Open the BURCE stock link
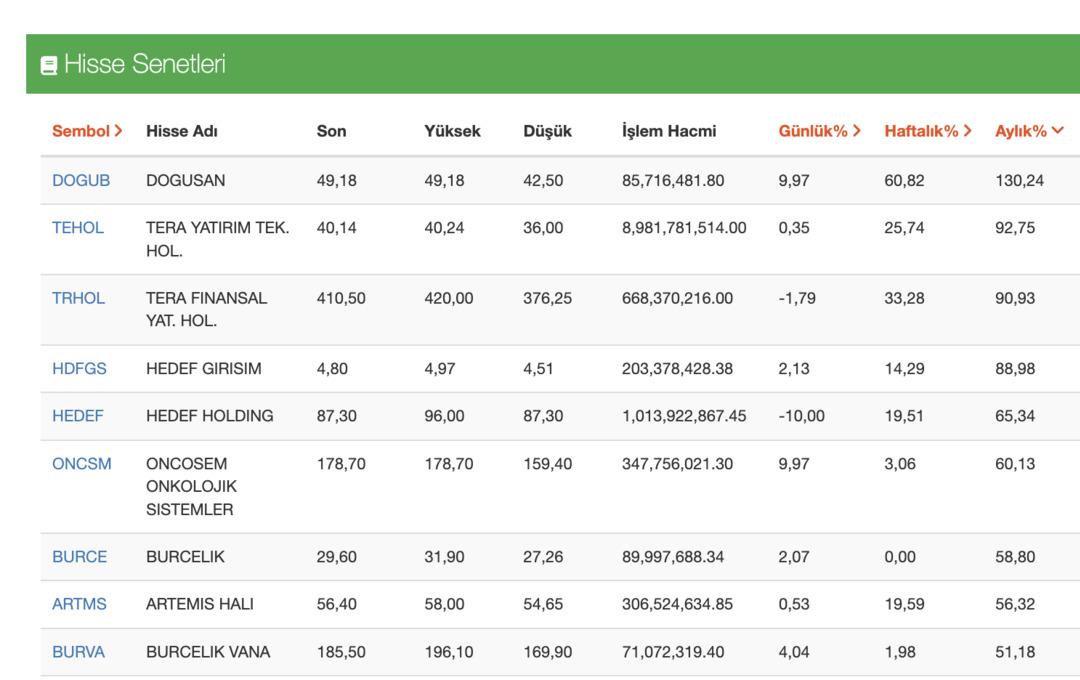Image resolution: width=1080 pixels, height=680 pixels. (79, 557)
